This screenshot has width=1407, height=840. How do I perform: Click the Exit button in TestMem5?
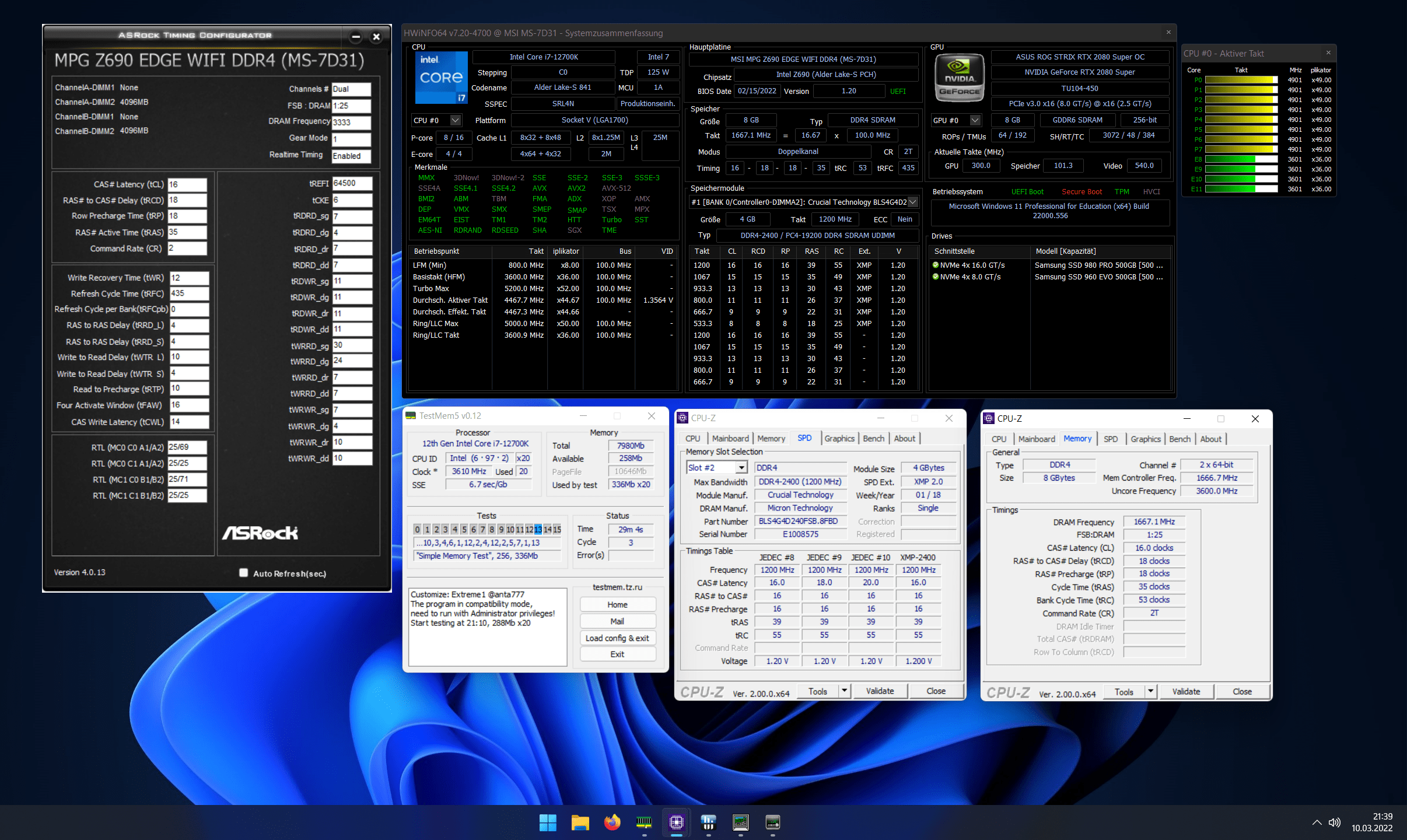[618, 654]
